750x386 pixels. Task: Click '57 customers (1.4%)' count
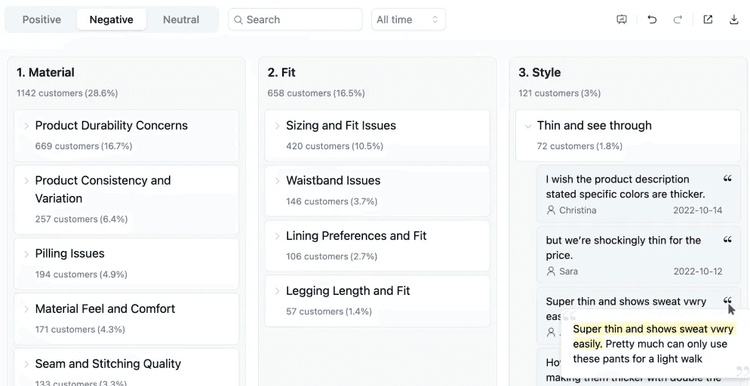click(329, 311)
